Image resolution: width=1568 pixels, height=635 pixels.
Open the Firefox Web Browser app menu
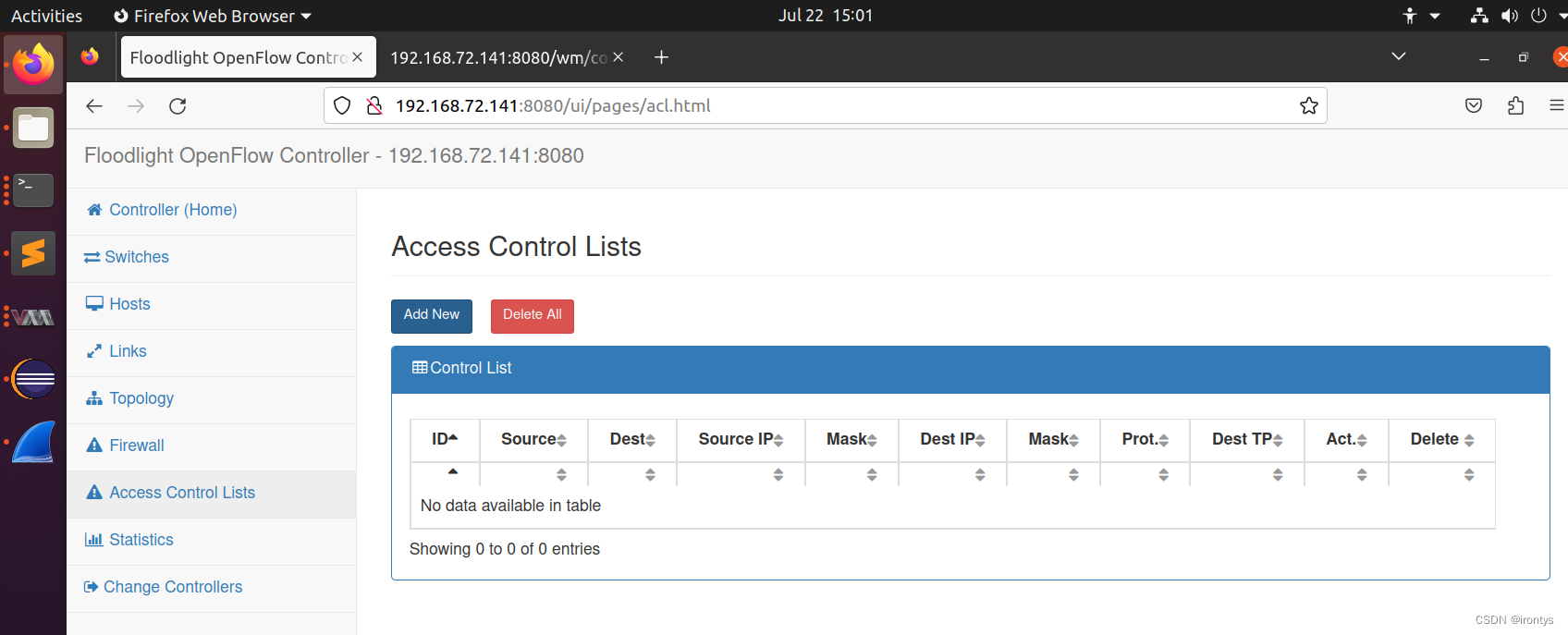tap(213, 16)
